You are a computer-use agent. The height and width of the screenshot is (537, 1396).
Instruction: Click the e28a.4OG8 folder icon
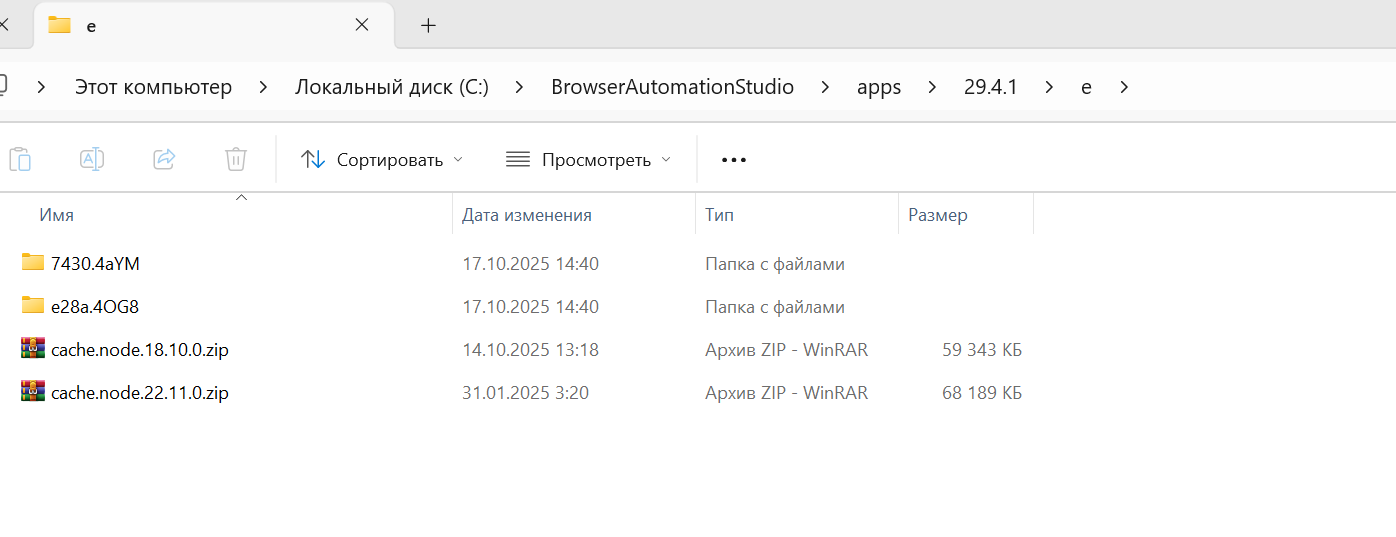[33, 306]
